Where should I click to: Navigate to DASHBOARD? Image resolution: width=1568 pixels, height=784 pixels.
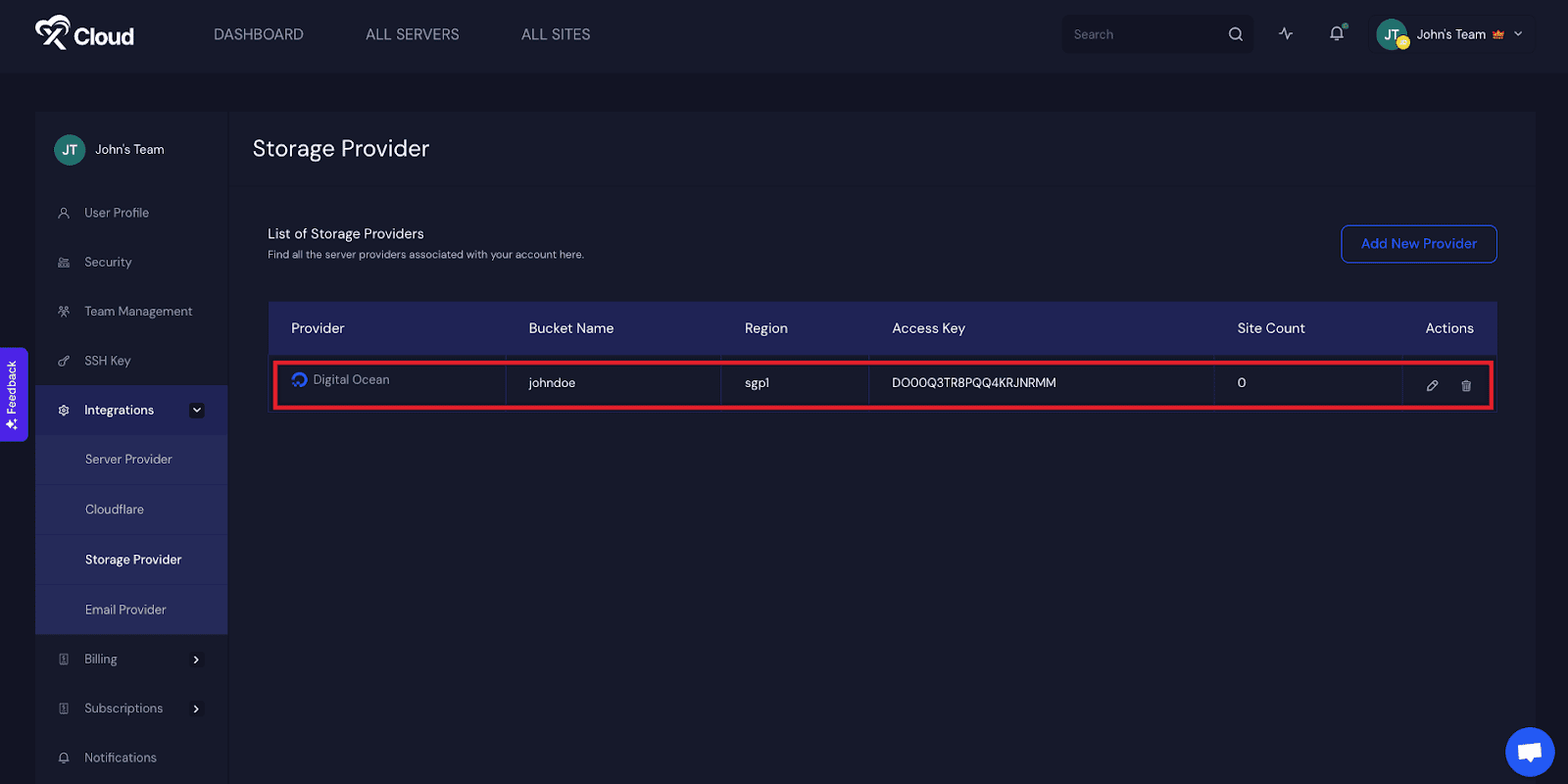pyautogui.click(x=259, y=34)
